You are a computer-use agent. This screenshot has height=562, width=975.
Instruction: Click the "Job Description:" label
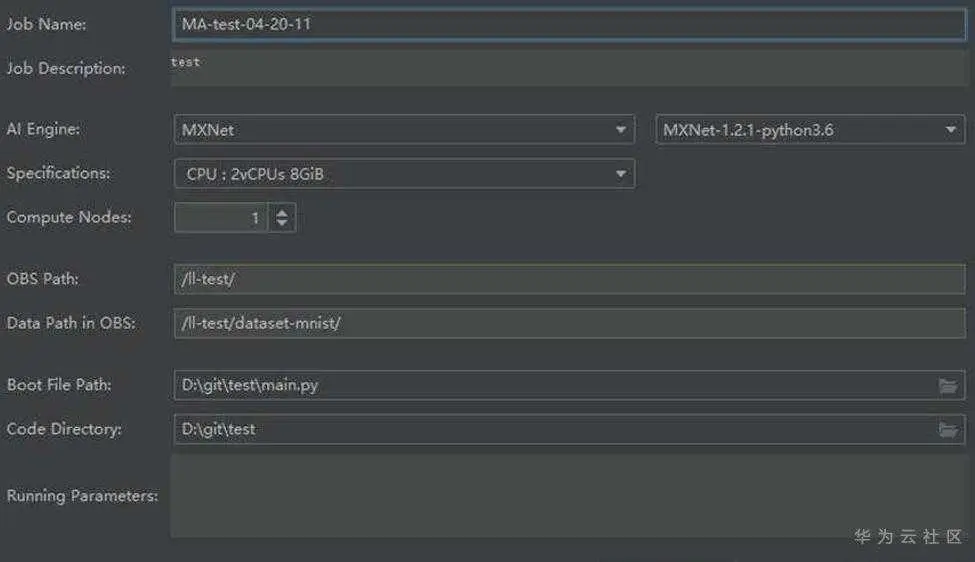tap(66, 68)
